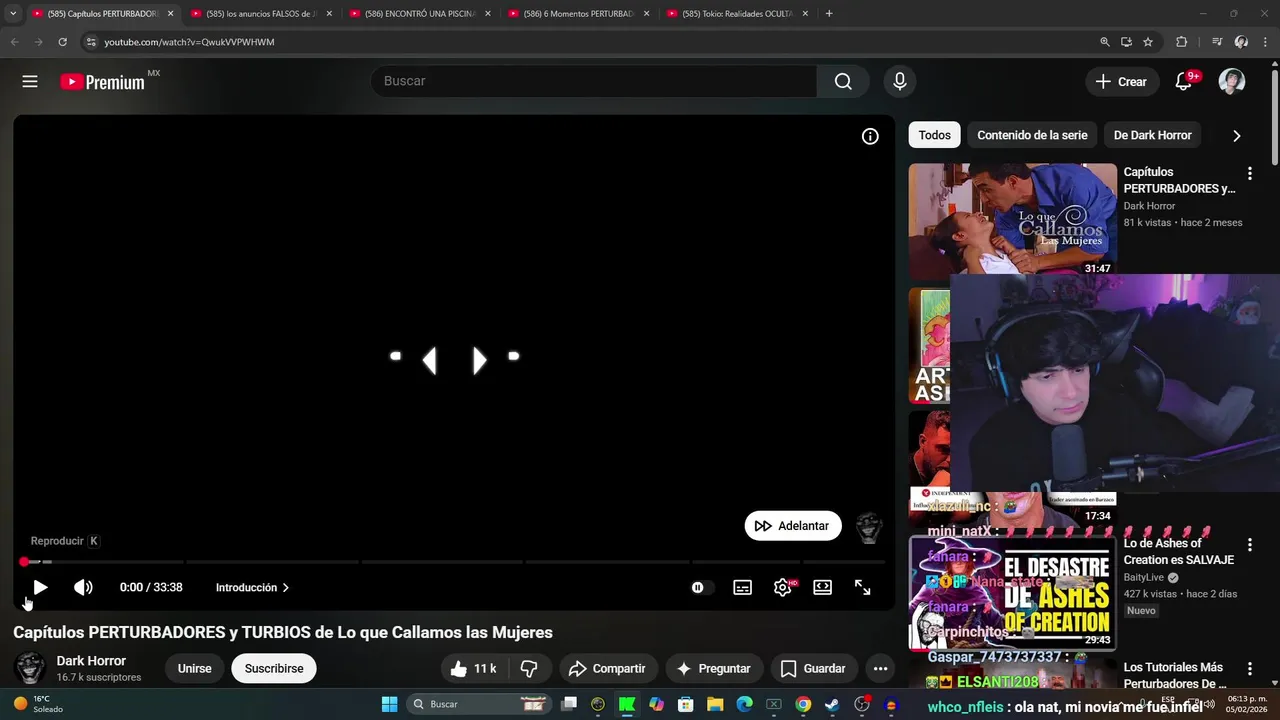Mute the video volume speaker
Viewport: 1280px width, 720px height.
(x=83, y=587)
